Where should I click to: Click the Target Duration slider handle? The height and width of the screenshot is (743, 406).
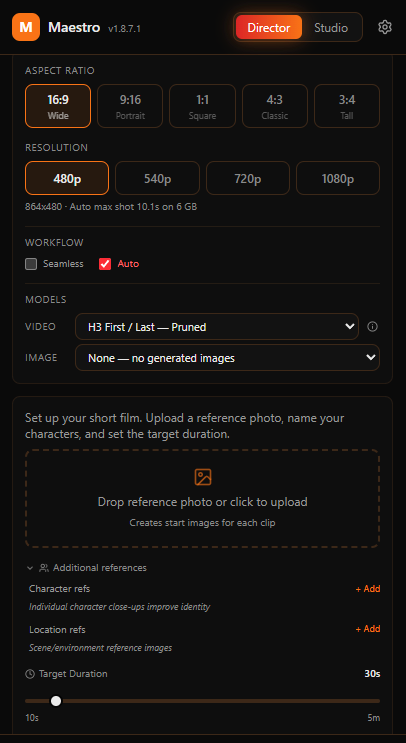pyautogui.click(x=56, y=701)
